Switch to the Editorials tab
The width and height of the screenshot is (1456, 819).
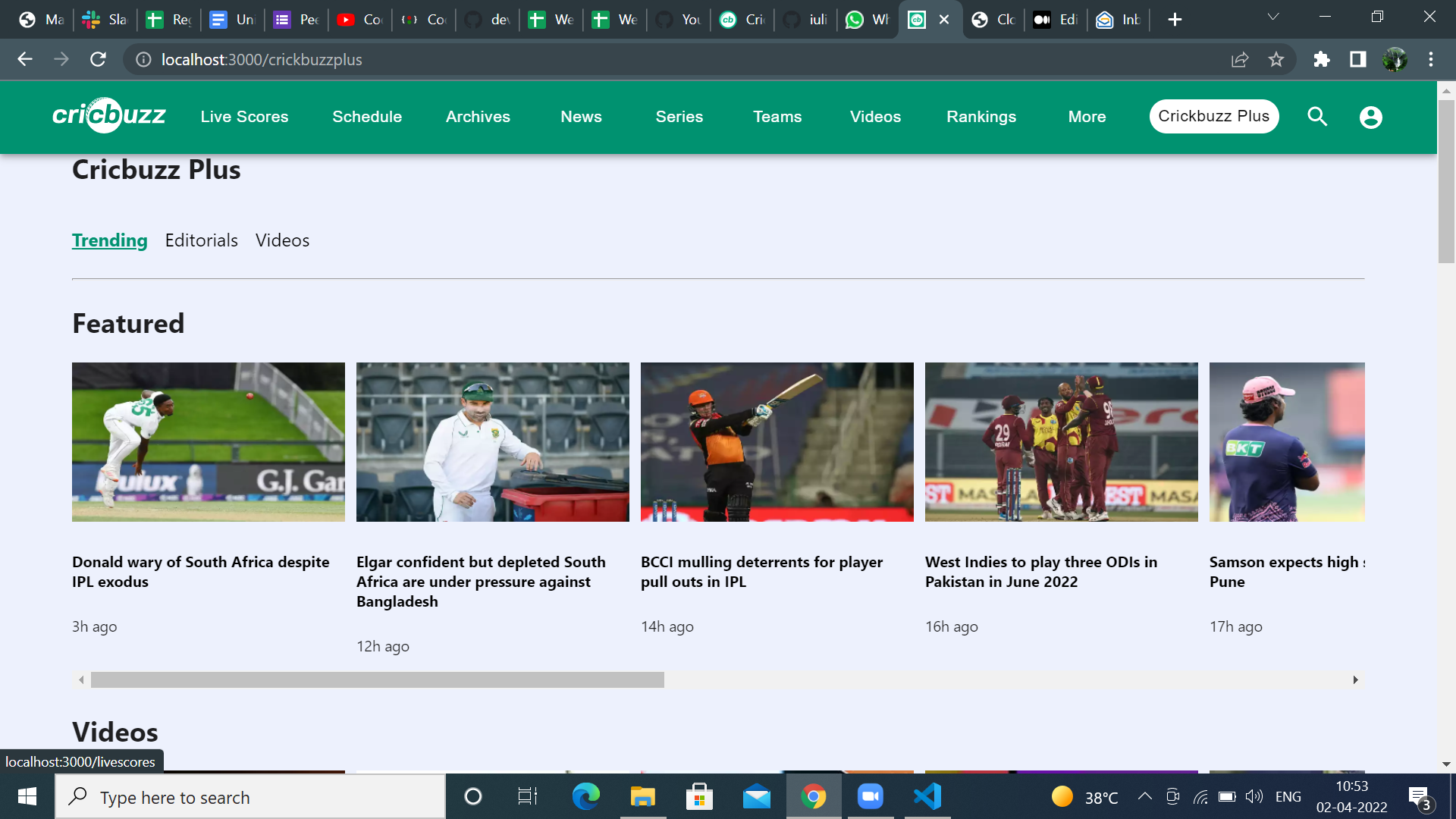(201, 240)
